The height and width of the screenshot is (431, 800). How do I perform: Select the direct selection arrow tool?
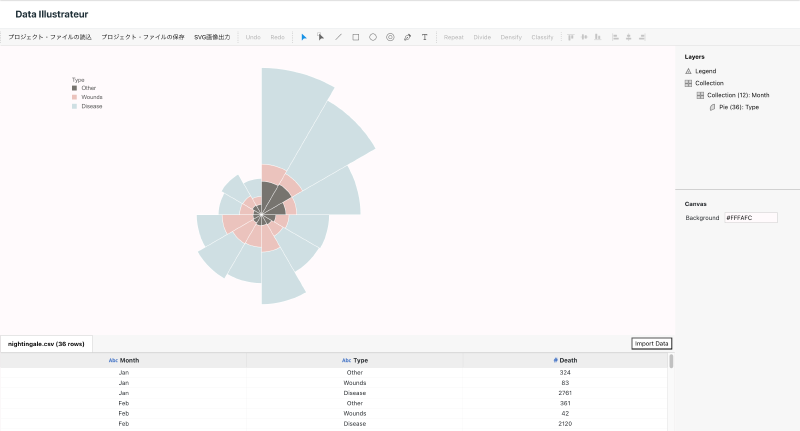click(x=321, y=37)
